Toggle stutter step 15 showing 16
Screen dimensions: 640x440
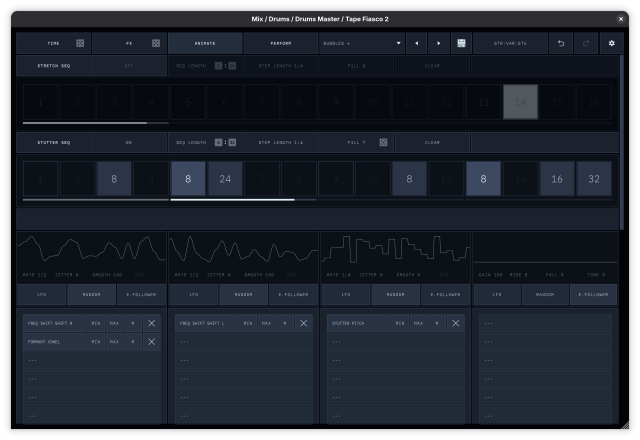point(557,179)
